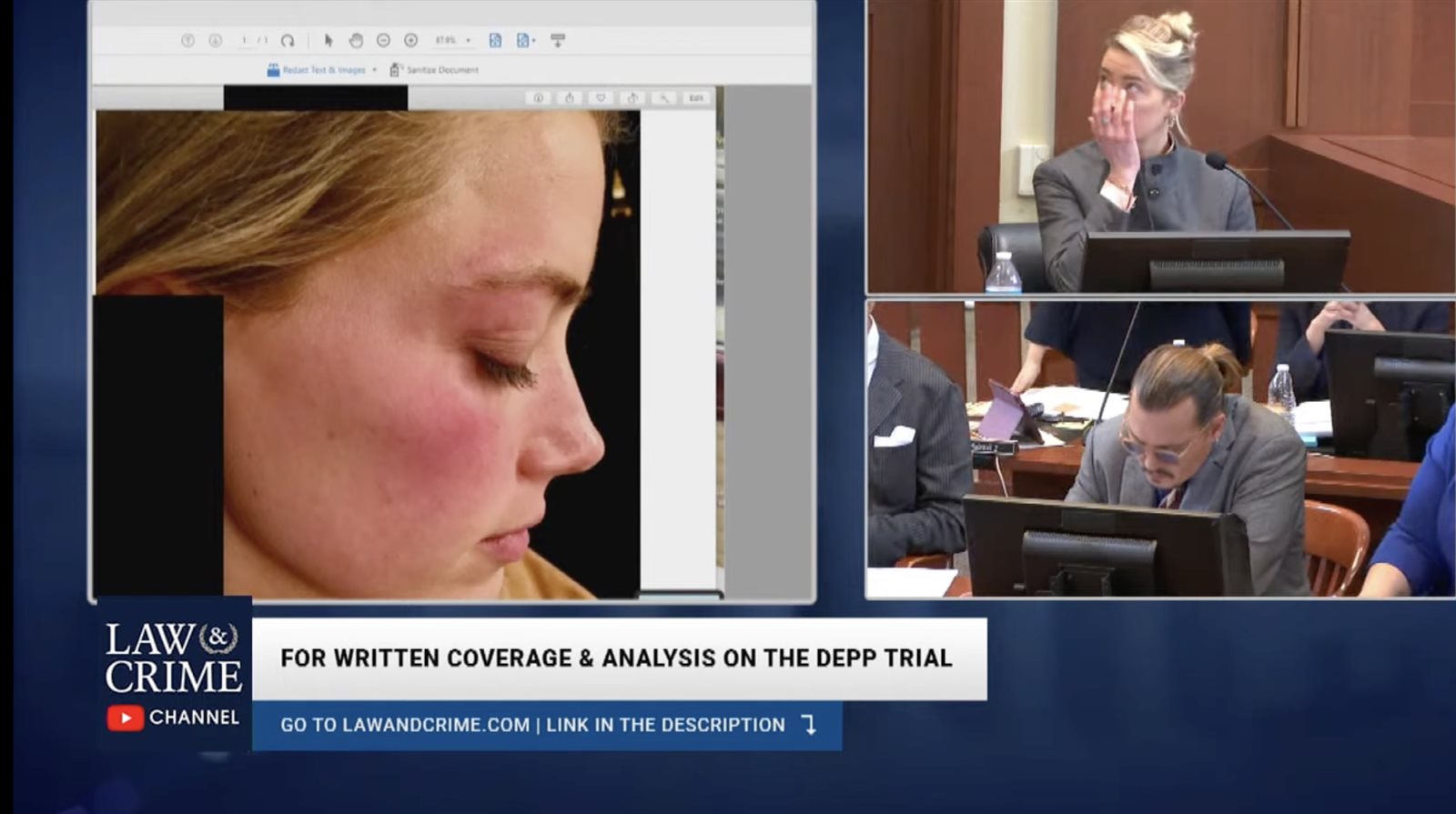Image resolution: width=1456 pixels, height=814 pixels.
Task: Open the Redact Text & Images dropdown arrow
Action: [374, 70]
